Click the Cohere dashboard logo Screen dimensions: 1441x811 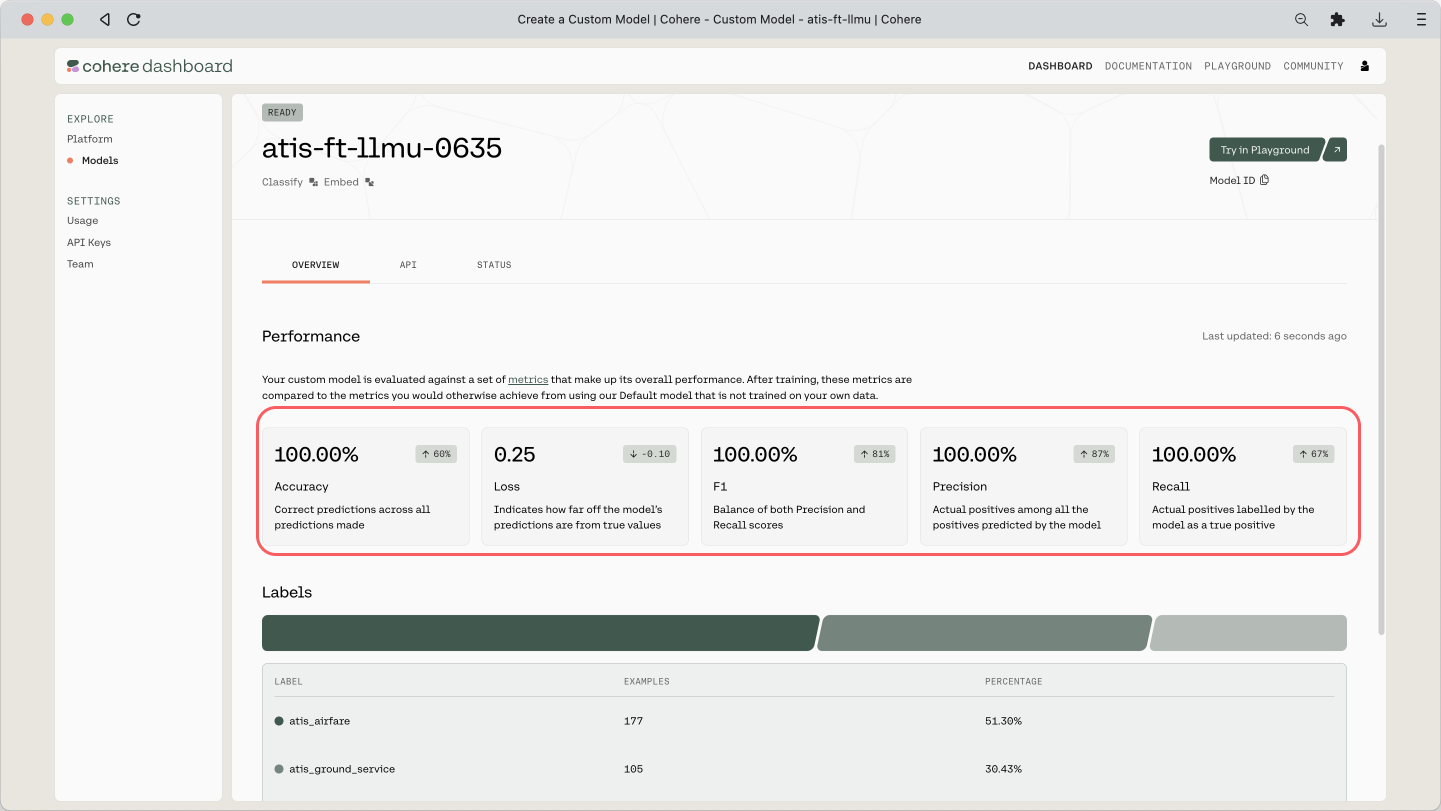[149, 66]
